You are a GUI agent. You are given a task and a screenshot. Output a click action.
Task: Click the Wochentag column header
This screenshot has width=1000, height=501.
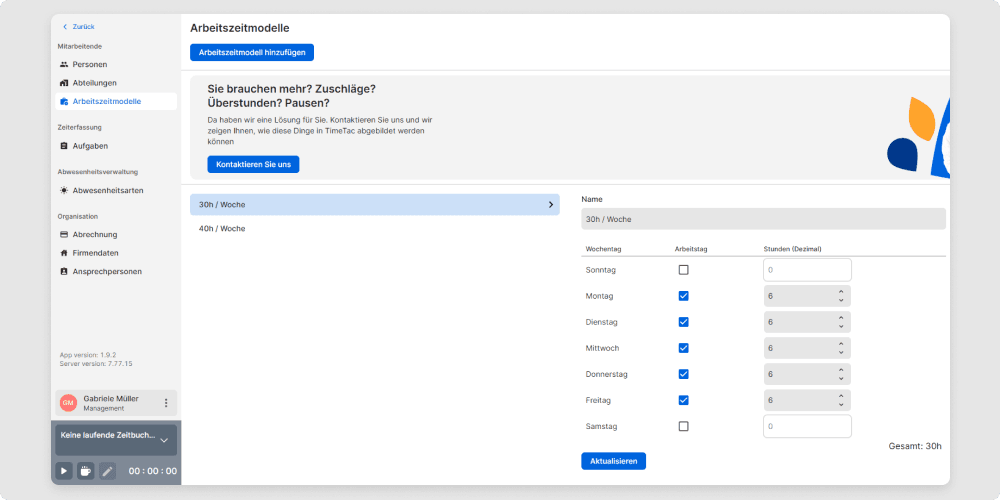point(603,249)
